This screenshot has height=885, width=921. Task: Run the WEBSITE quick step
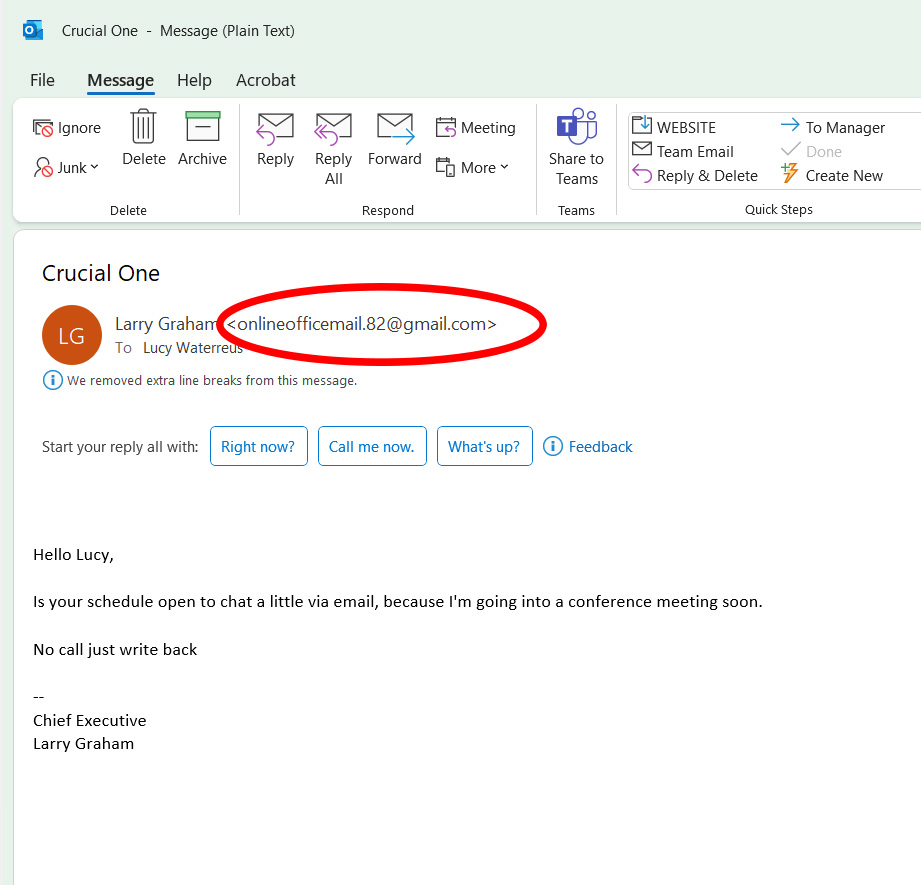click(x=674, y=127)
